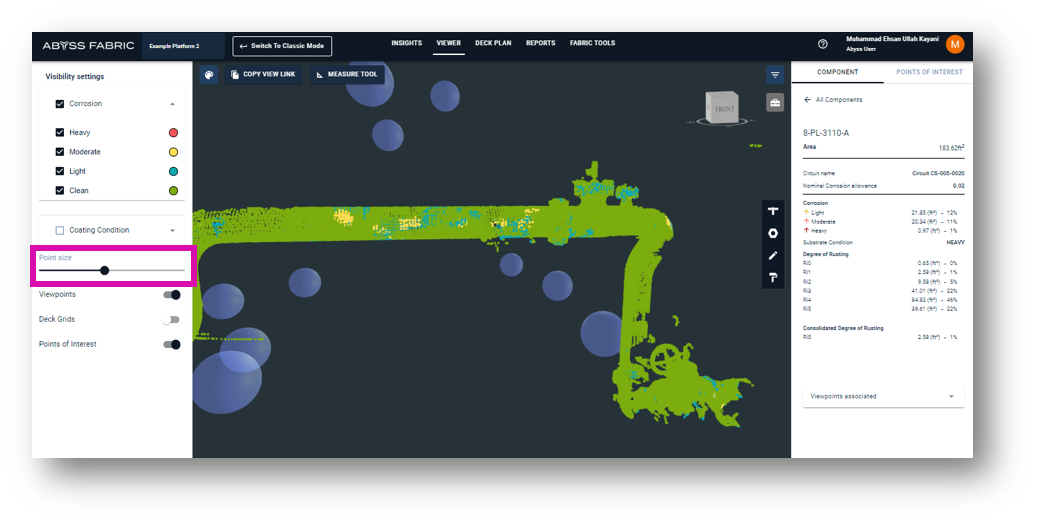The width and height of the screenshot is (1038, 523).
Task: Disable the Viewpoints toggle
Action: [x=172, y=295]
